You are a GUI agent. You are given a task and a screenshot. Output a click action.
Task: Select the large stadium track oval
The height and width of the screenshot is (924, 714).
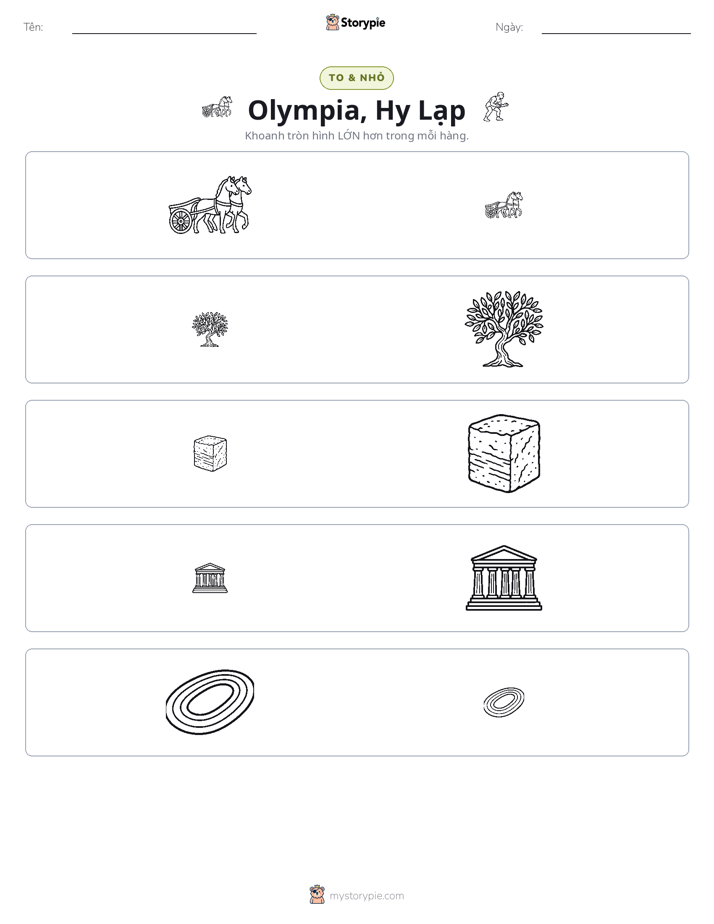click(x=210, y=702)
